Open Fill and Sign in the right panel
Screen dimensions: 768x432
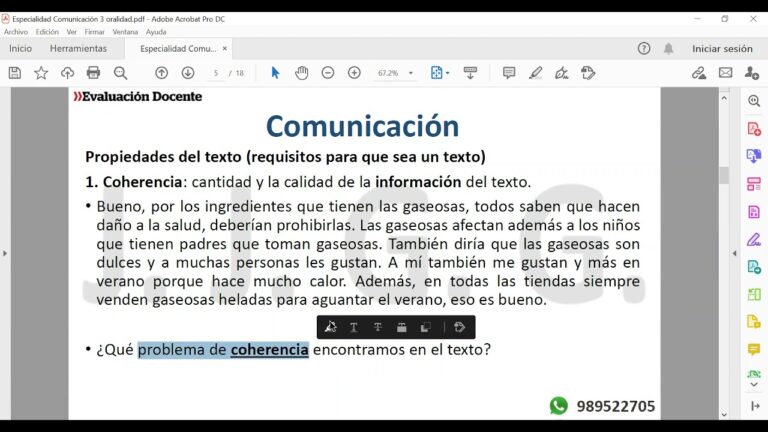pyautogui.click(x=754, y=240)
